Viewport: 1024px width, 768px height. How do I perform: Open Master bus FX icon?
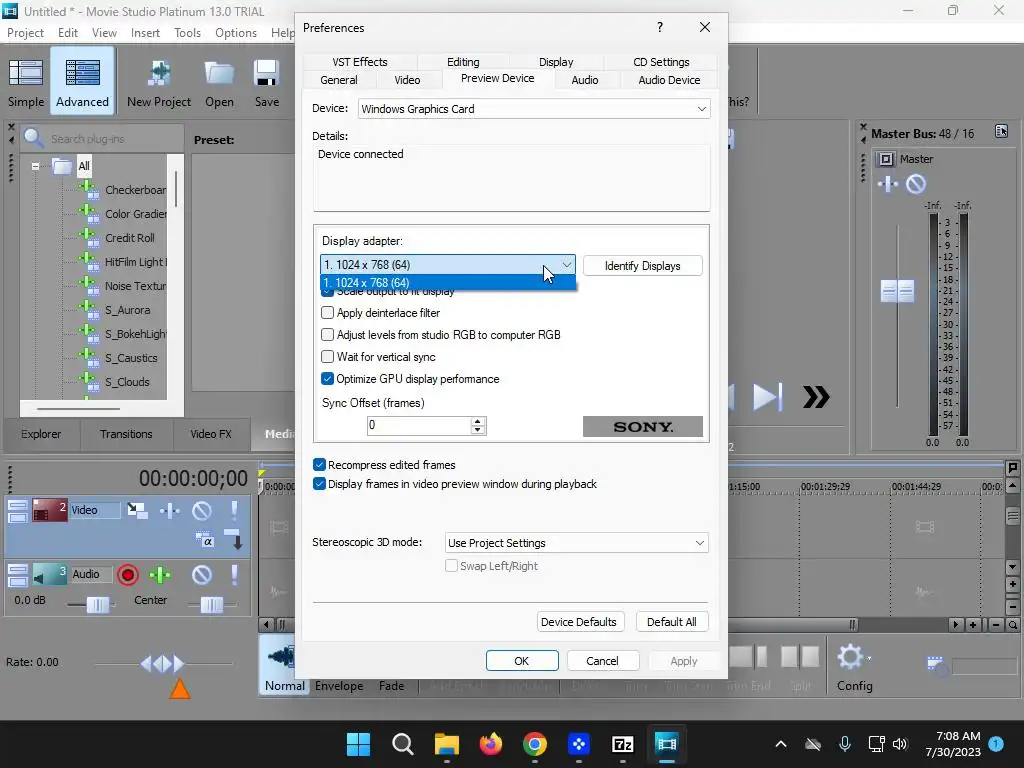point(888,184)
